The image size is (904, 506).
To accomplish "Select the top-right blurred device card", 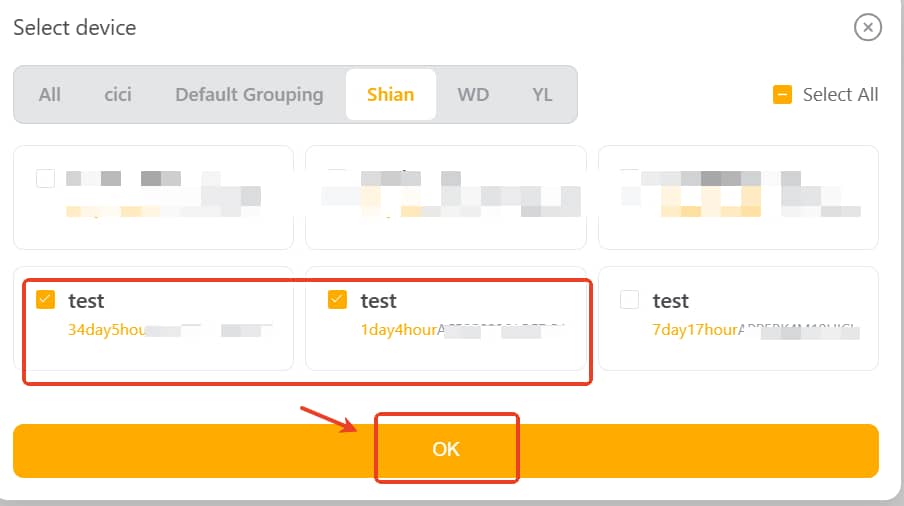I will click(x=738, y=197).
